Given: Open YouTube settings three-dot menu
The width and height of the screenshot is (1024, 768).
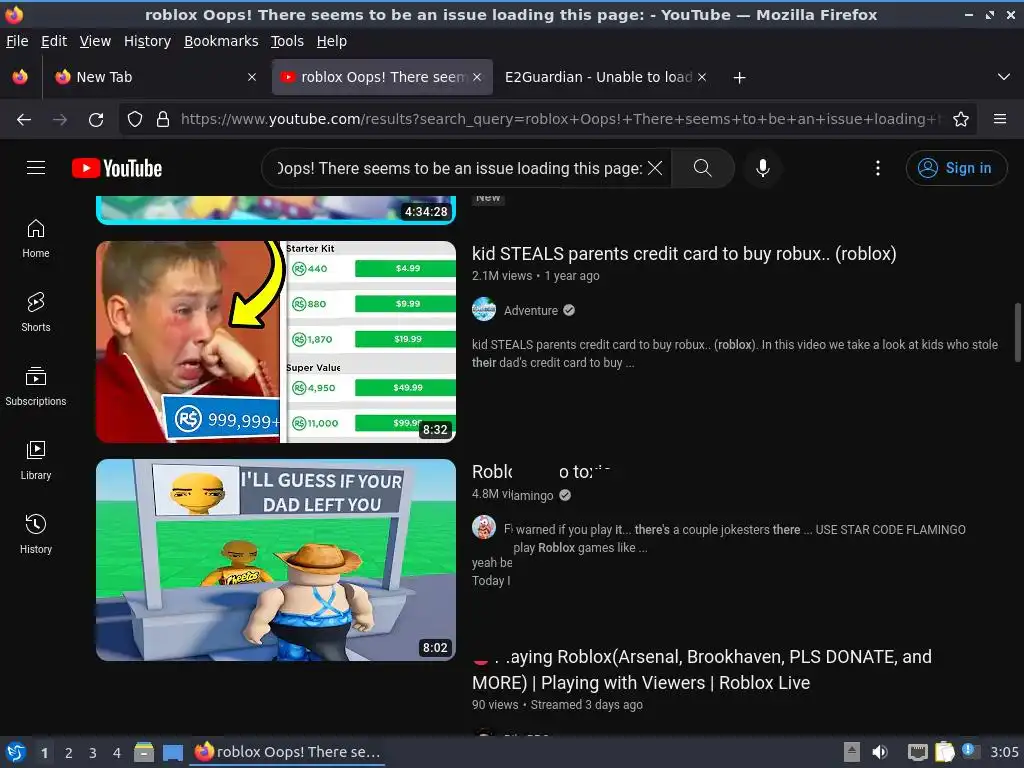Looking at the screenshot, I should tap(878, 168).
